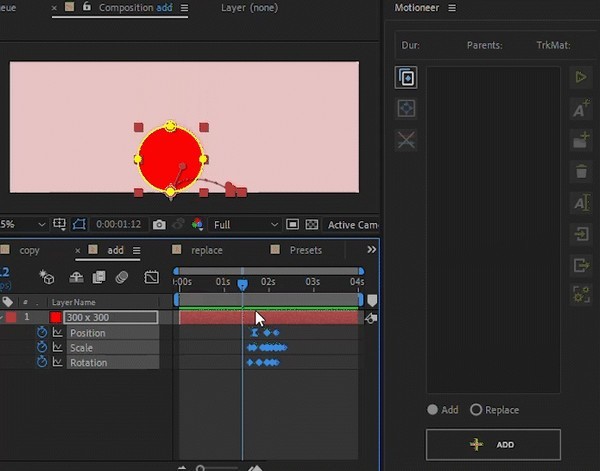Image resolution: width=600 pixels, height=471 pixels.
Task: Click the Motioneer import preset icon
Action: (x=581, y=235)
